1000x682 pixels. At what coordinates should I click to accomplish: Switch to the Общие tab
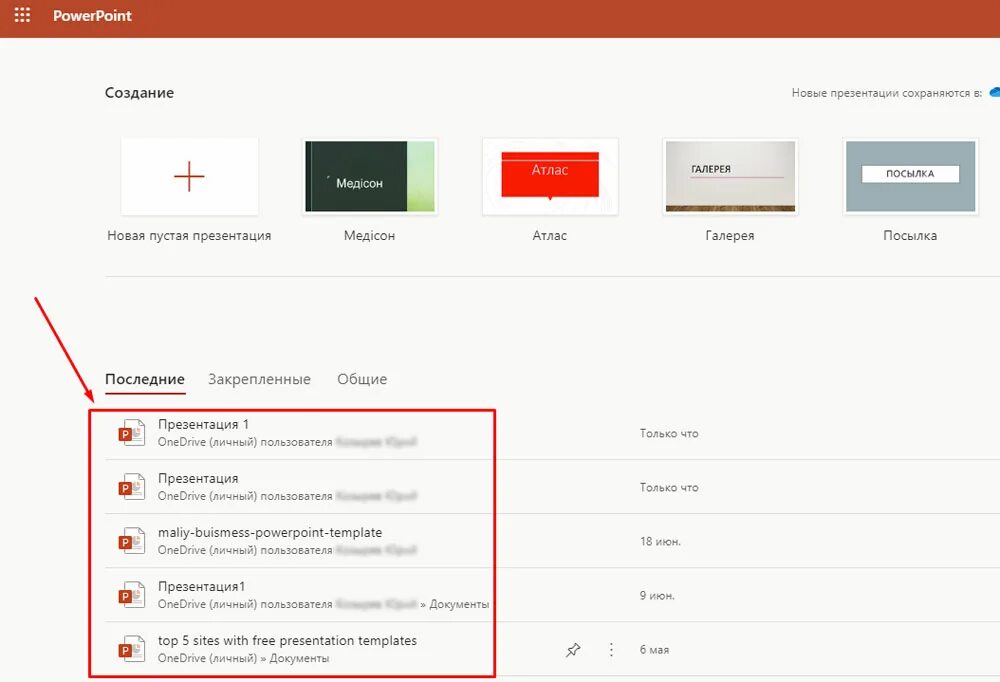[362, 379]
